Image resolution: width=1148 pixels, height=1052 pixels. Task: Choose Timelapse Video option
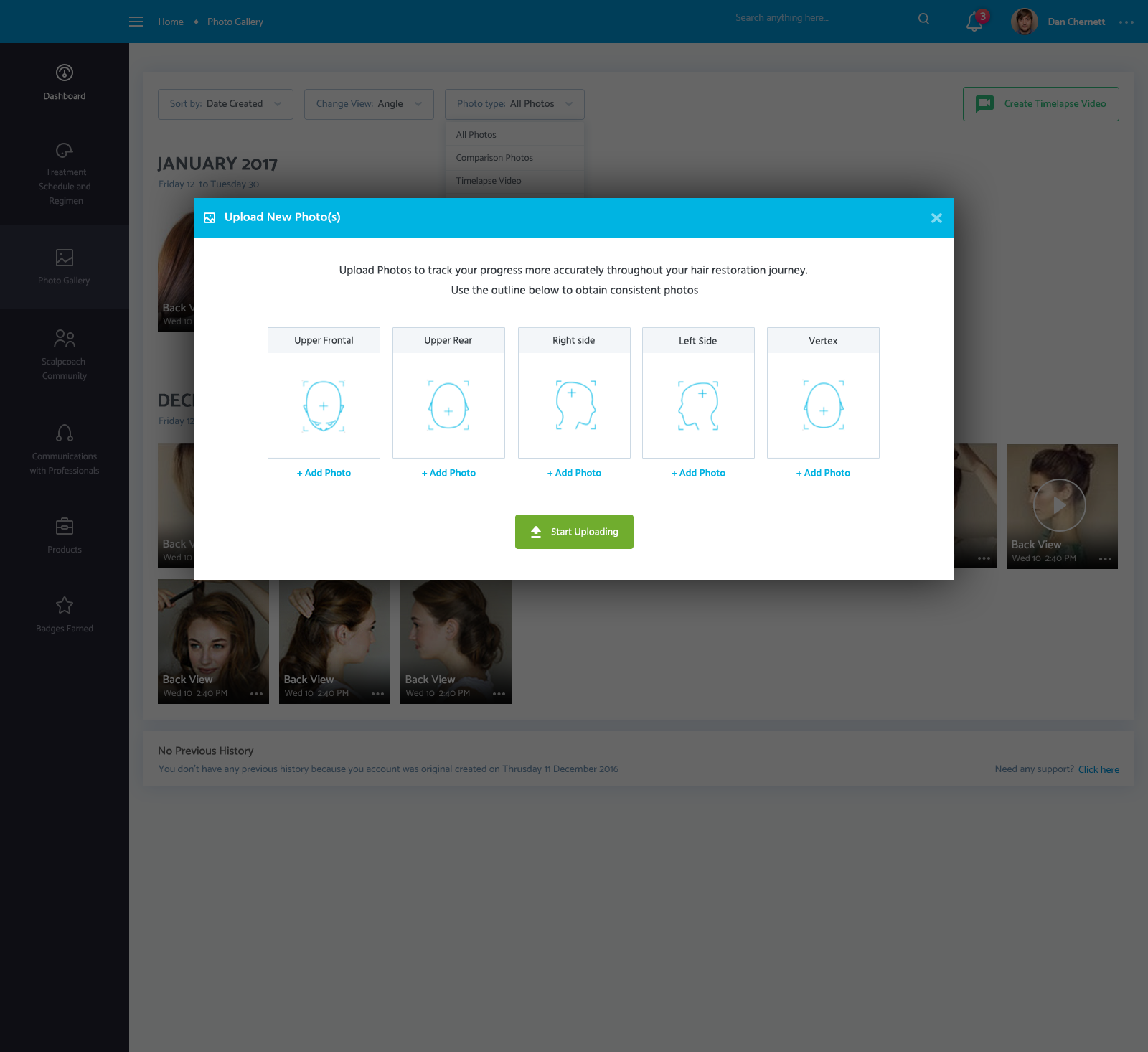(489, 181)
